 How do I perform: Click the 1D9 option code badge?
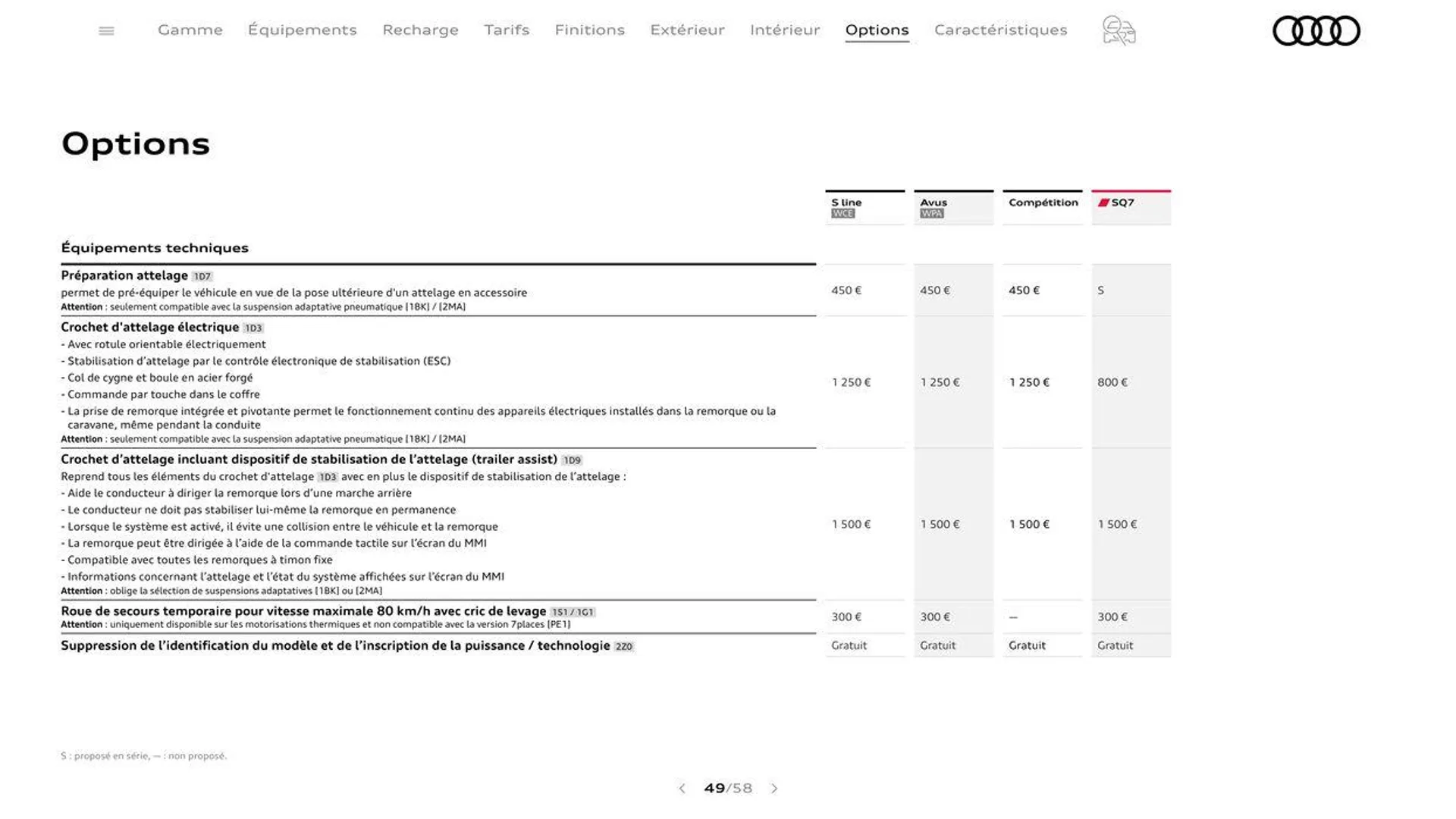(572, 460)
